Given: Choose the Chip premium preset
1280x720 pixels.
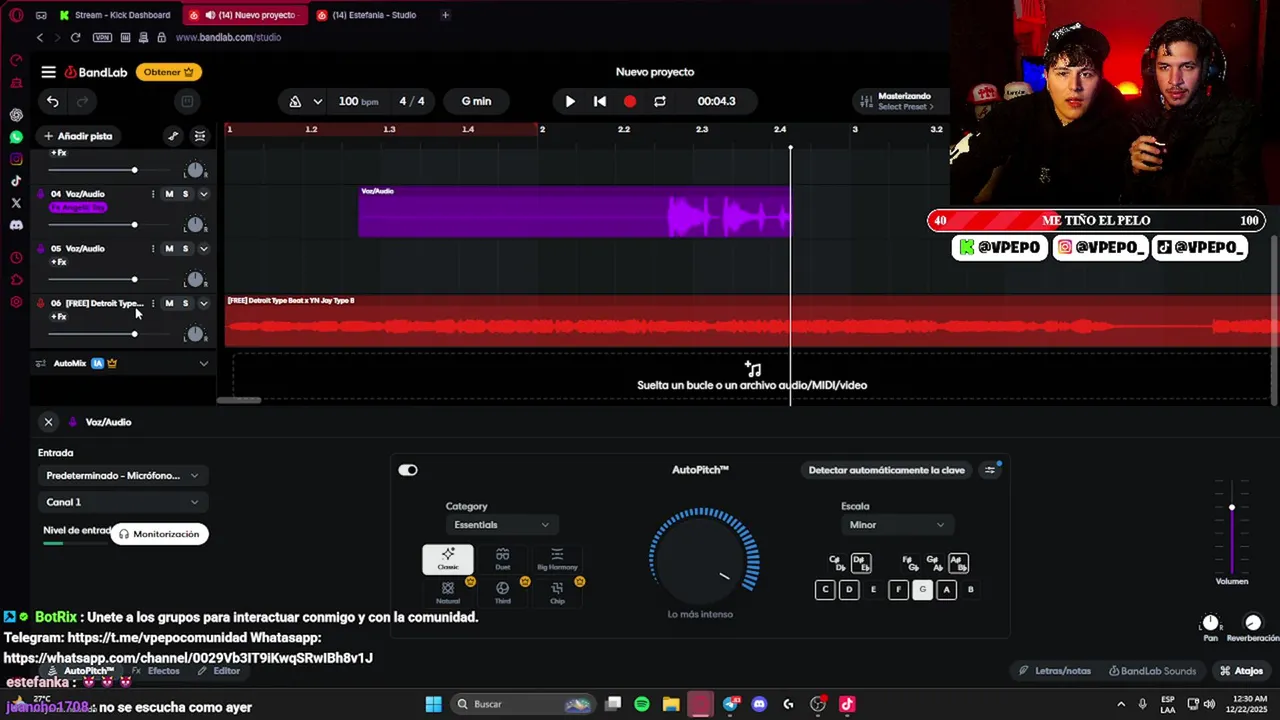Looking at the screenshot, I should tap(557, 592).
